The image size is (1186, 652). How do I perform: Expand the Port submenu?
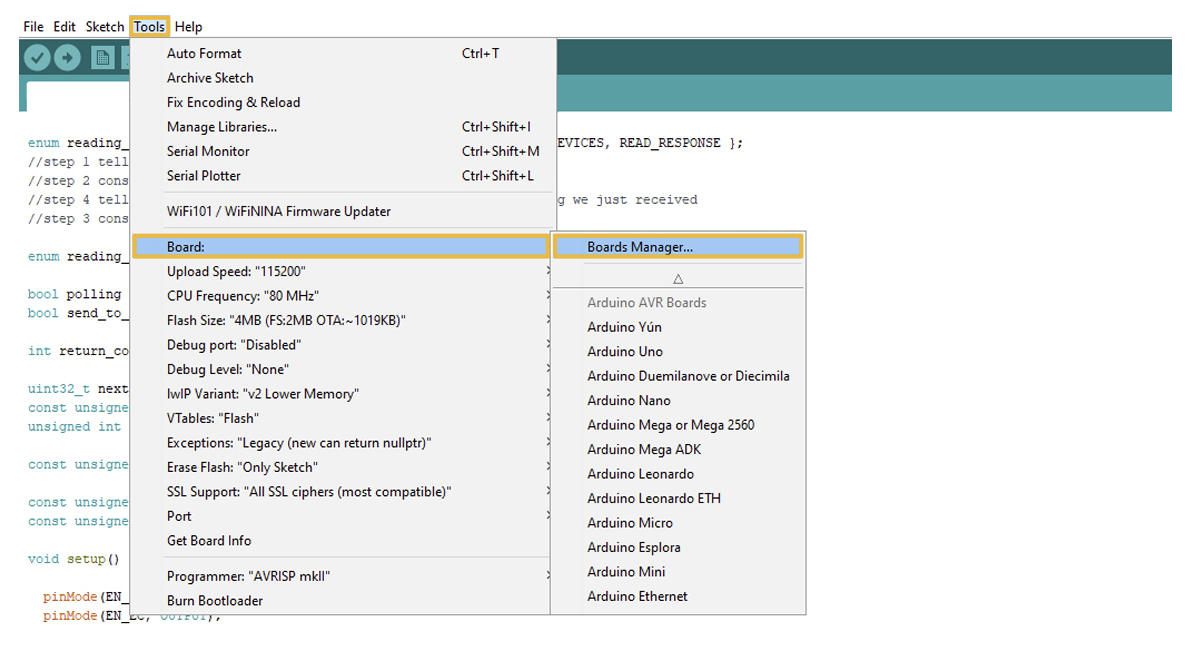click(x=343, y=516)
